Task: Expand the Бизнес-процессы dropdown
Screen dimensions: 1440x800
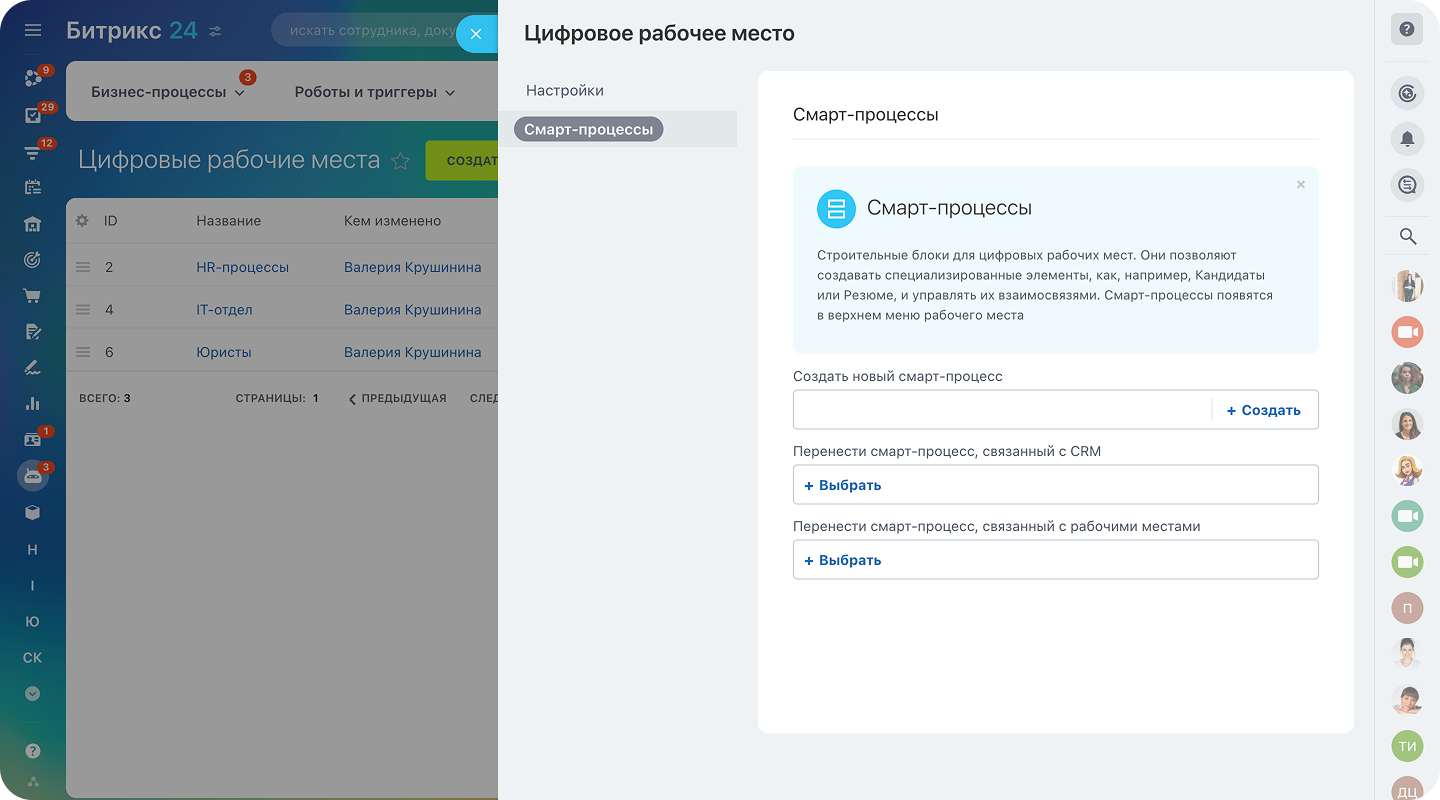Action: pyautogui.click(x=168, y=92)
